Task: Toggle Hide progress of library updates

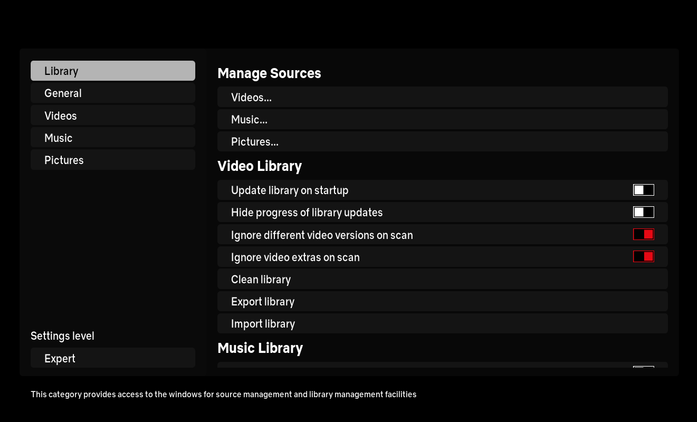Action: tap(643, 212)
